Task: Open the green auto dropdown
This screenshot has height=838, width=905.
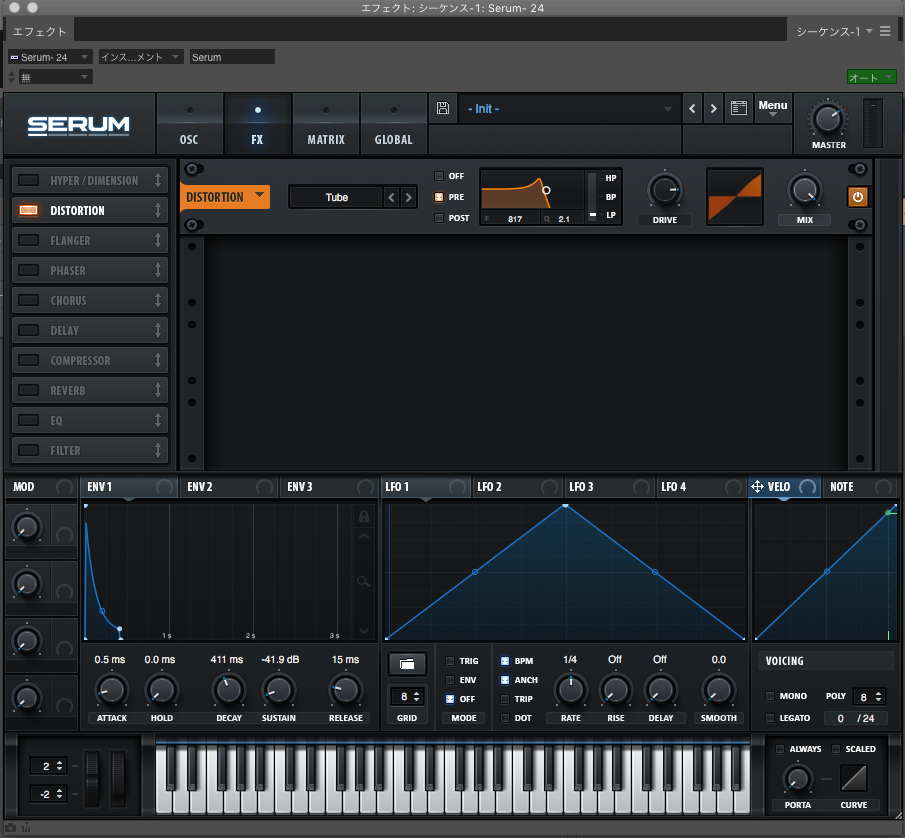Action: (872, 77)
